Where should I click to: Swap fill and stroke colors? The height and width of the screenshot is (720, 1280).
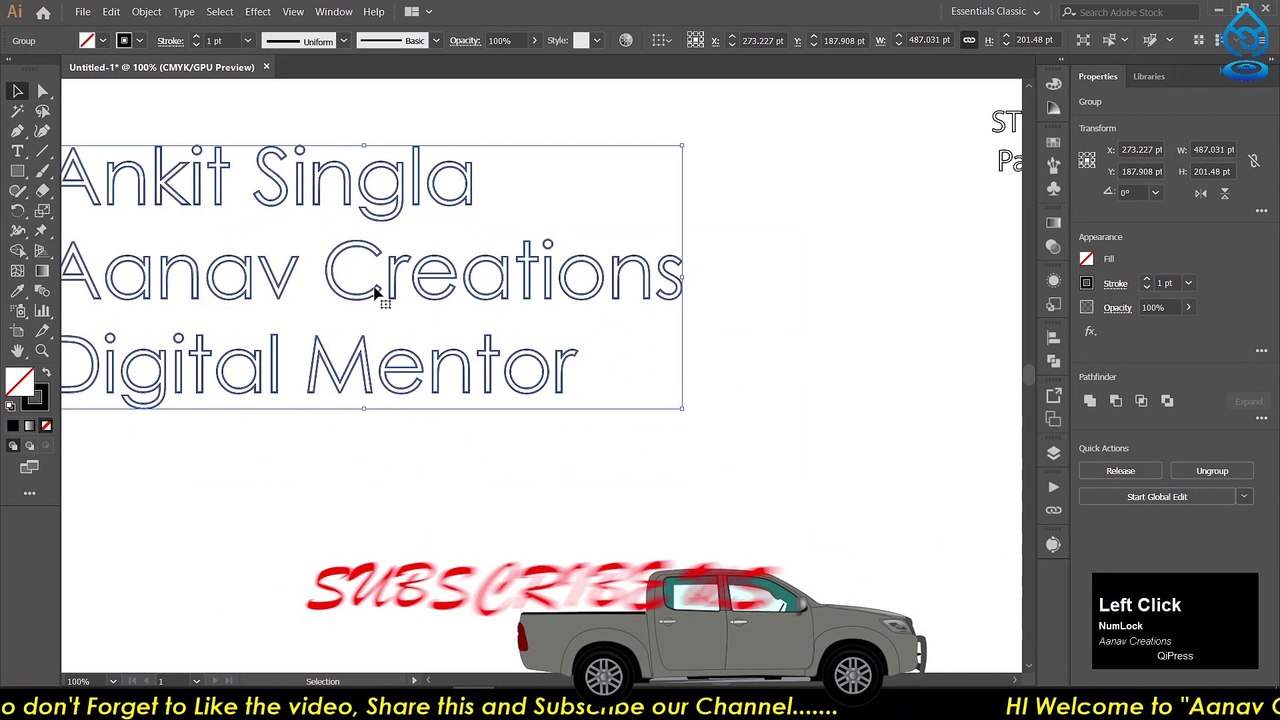point(45,373)
